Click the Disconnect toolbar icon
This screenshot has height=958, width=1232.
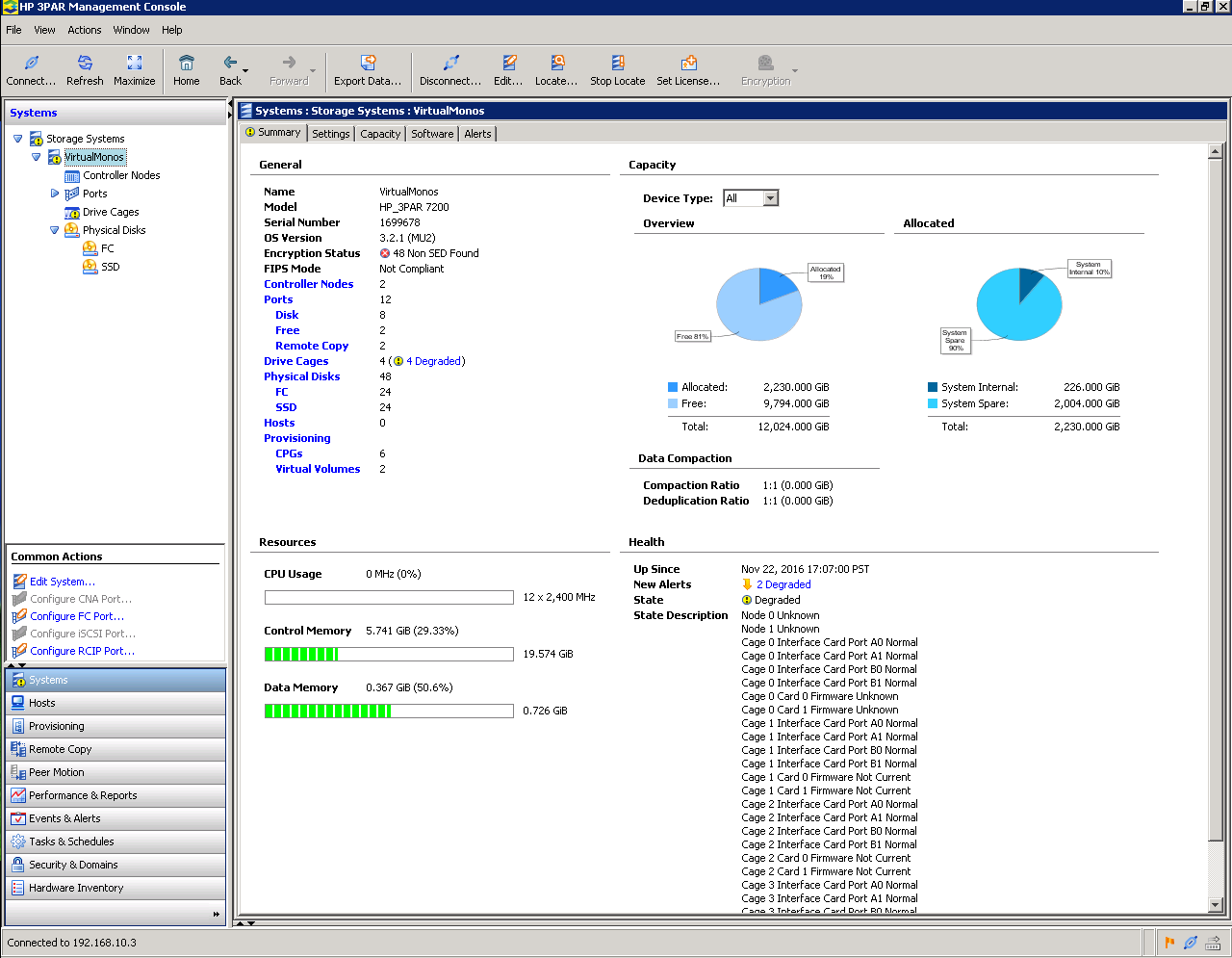[449, 70]
